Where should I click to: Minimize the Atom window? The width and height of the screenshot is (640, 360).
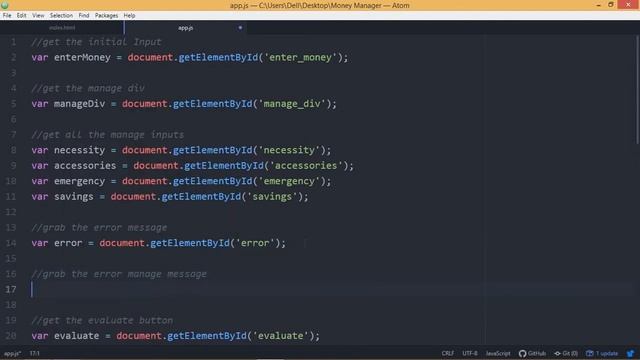pos(598,5)
